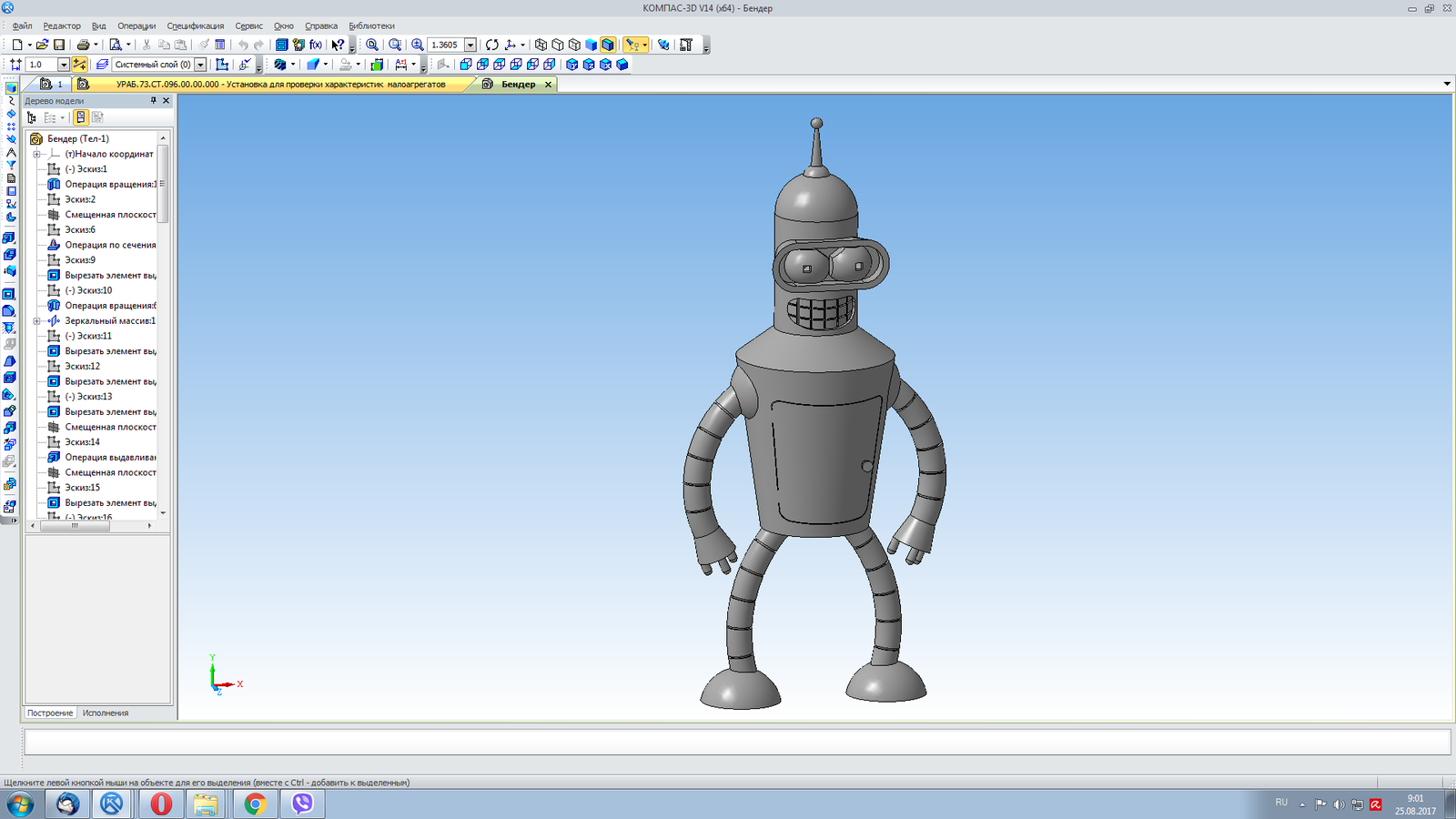Open the step value dropdown 1.0
1456x819 pixels.
(64, 65)
